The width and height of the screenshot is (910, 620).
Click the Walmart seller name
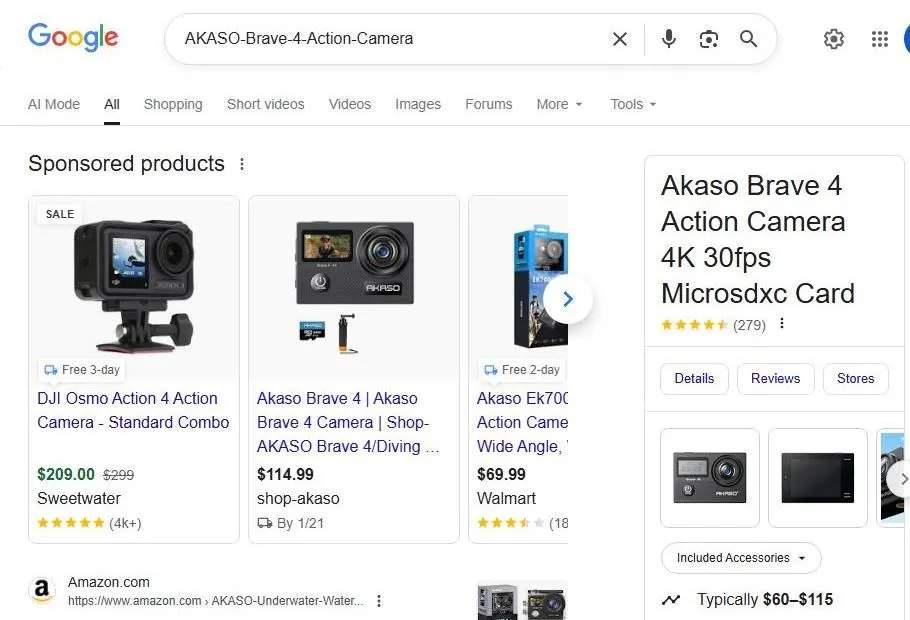pyautogui.click(x=506, y=499)
